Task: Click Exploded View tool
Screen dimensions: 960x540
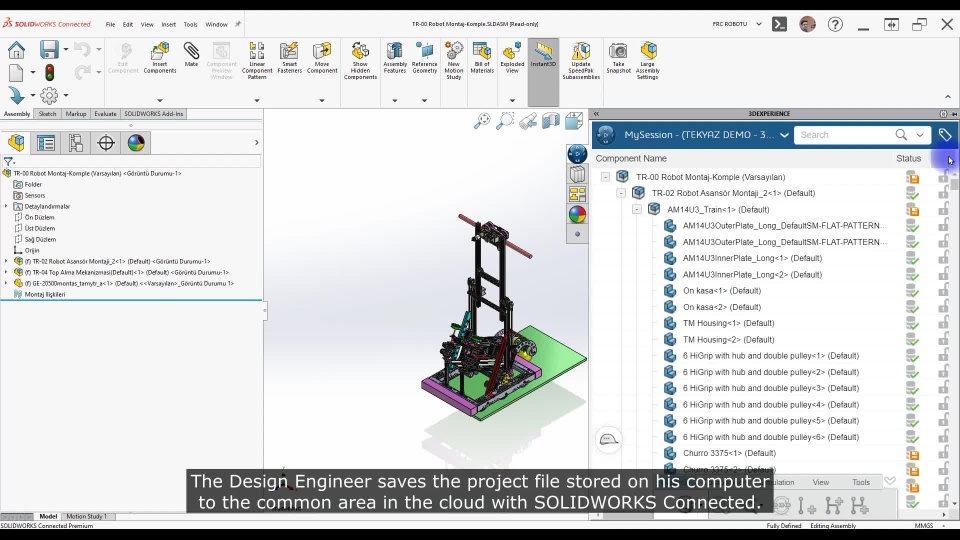Action: point(512,58)
